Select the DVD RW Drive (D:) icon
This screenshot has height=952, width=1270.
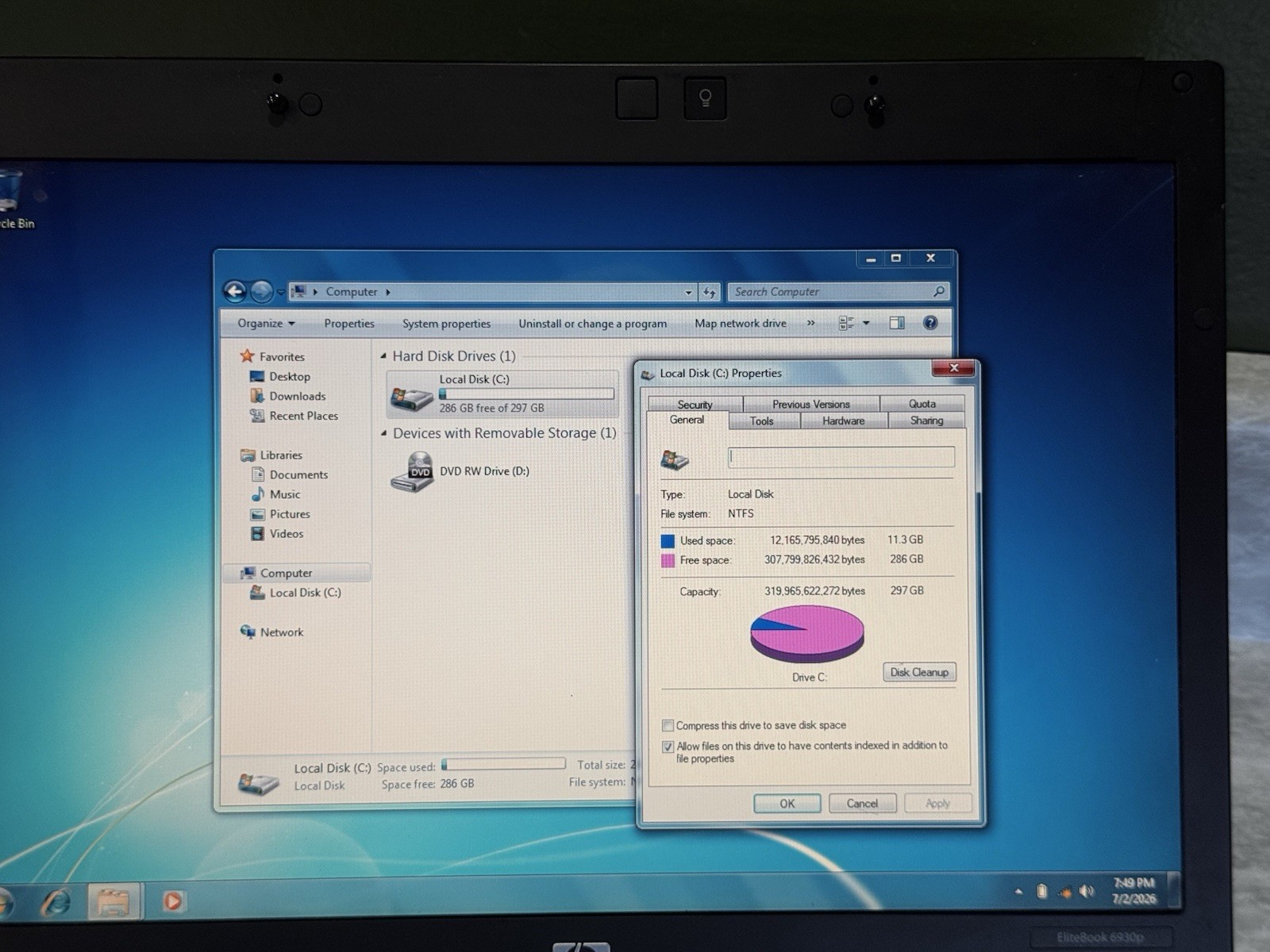(413, 471)
